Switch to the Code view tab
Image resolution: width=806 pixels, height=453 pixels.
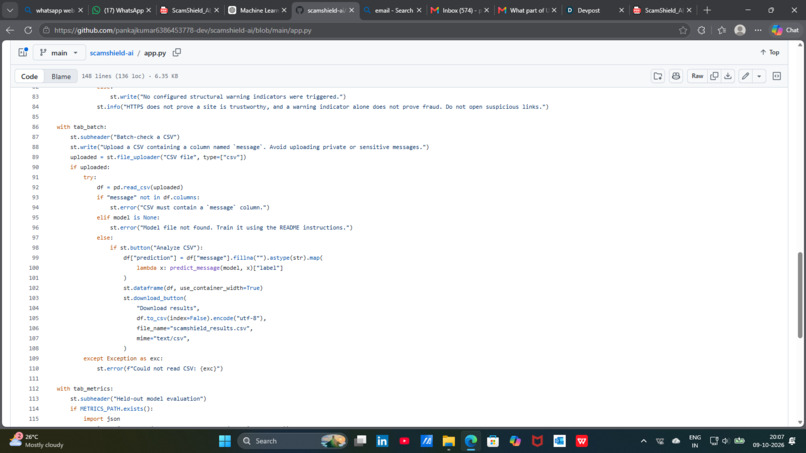click(29, 76)
